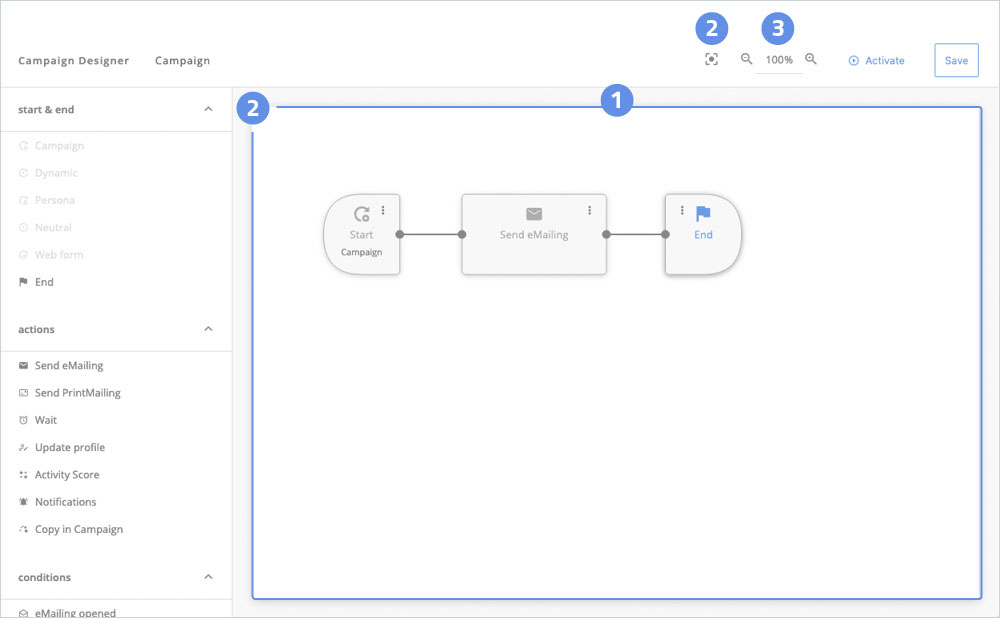Image resolution: width=1000 pixels, height=618 pixels.
Task: Open the End node three-dot menu
Action: point(682,211)
